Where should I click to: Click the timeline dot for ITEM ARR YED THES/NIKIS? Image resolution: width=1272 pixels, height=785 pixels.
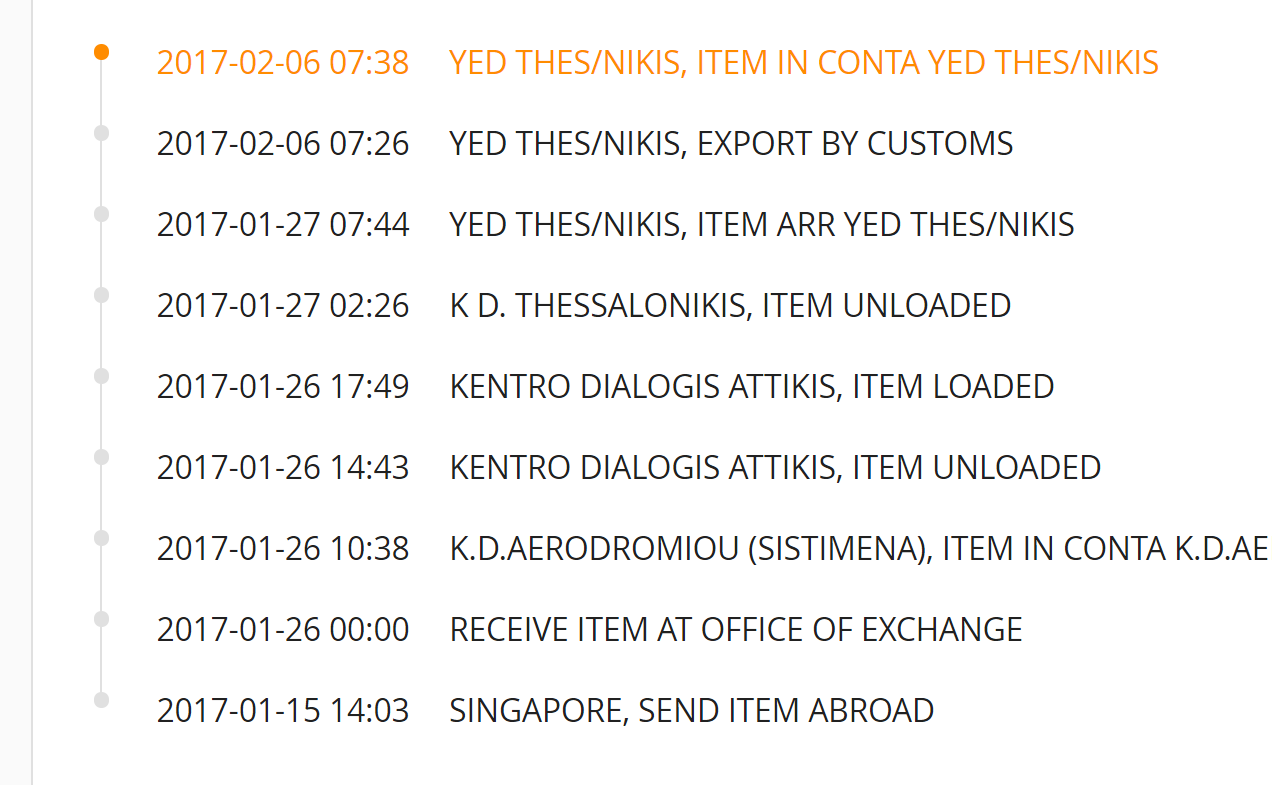pos(101,214)
